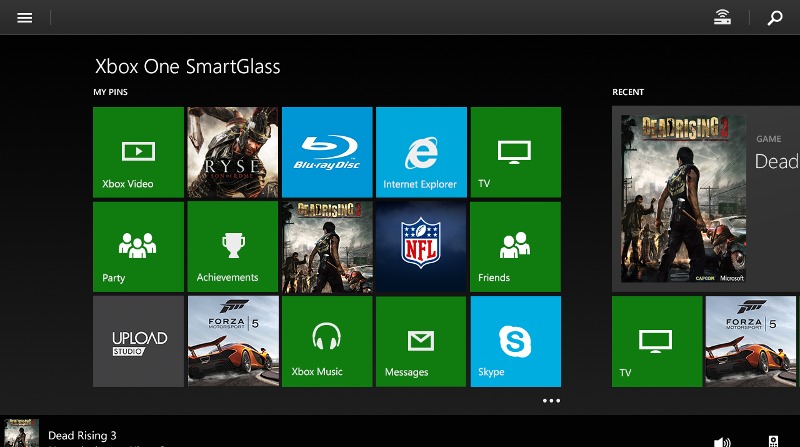Open the Blu-ray Disc tile
The height and width of the screenshot is (447, 800).
(x=327, y=152)
